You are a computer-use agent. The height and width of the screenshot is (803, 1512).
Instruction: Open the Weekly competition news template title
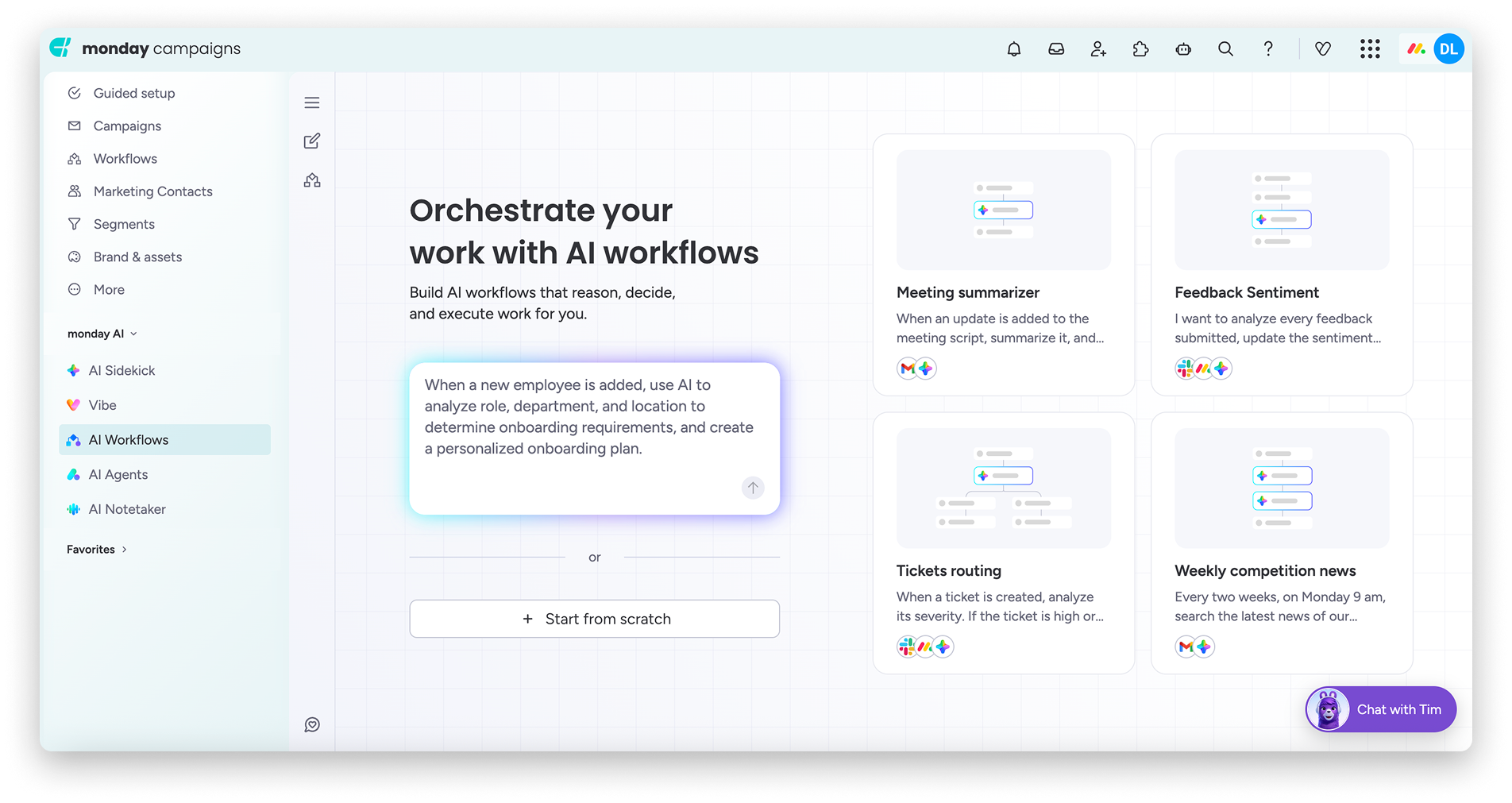(1265, 571)
